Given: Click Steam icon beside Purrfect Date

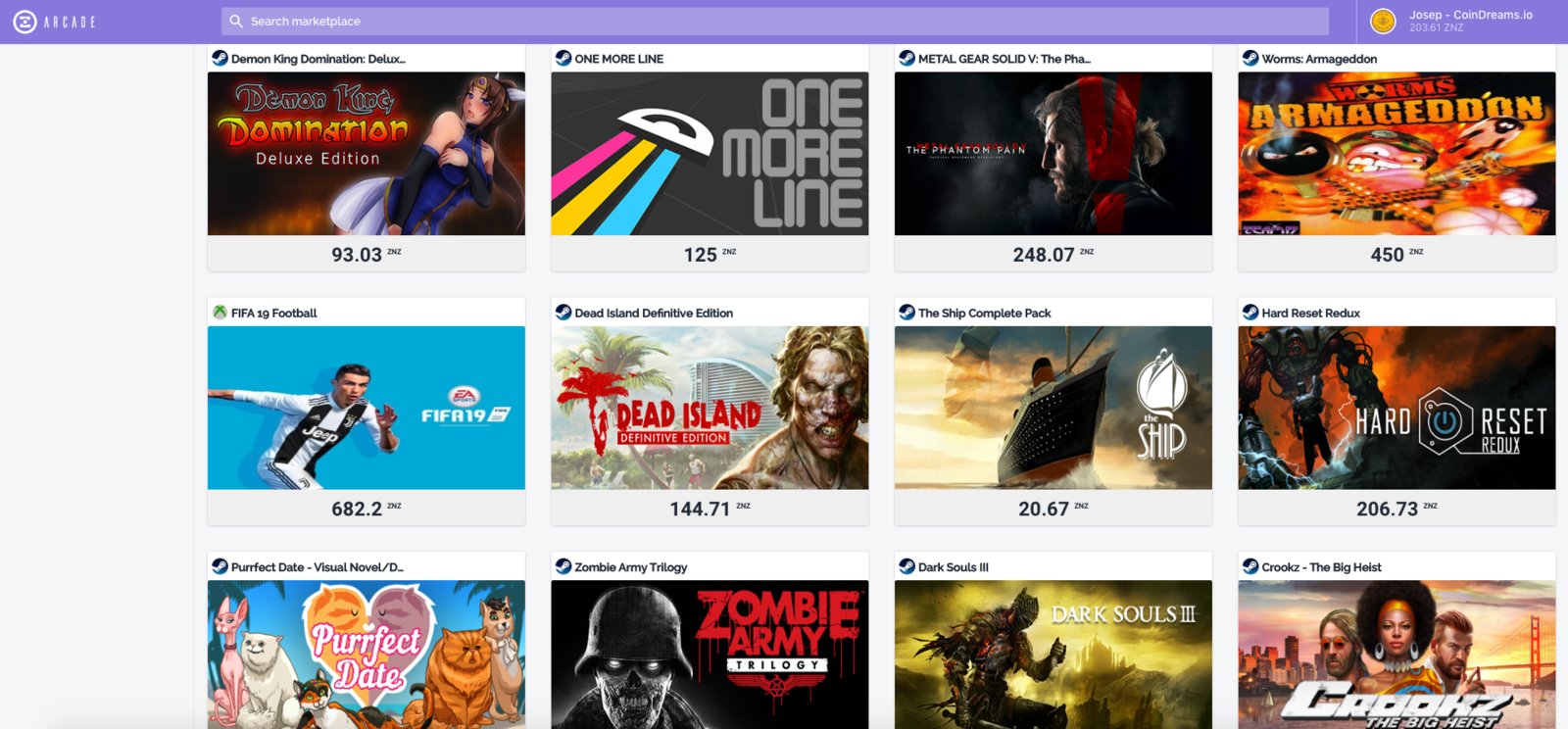Looking at the screenshot, I should tap(220, 566).
